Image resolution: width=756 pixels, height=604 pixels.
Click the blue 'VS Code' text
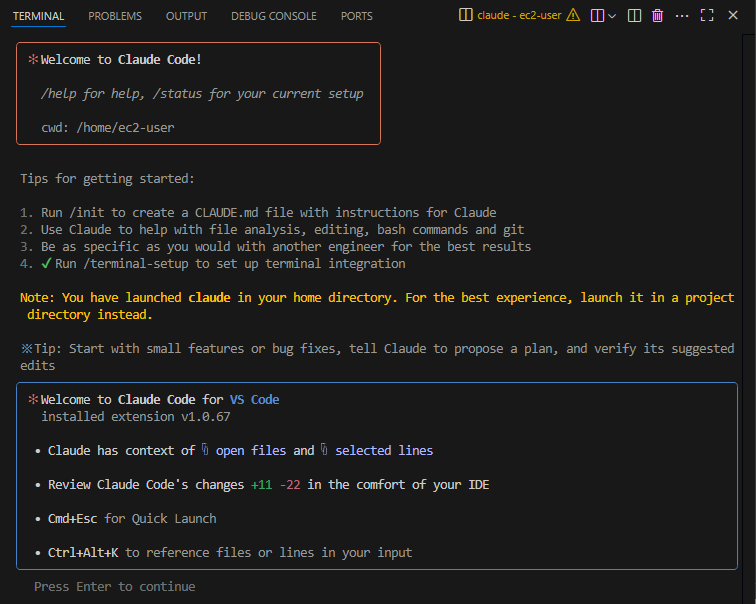coord(254,400)
